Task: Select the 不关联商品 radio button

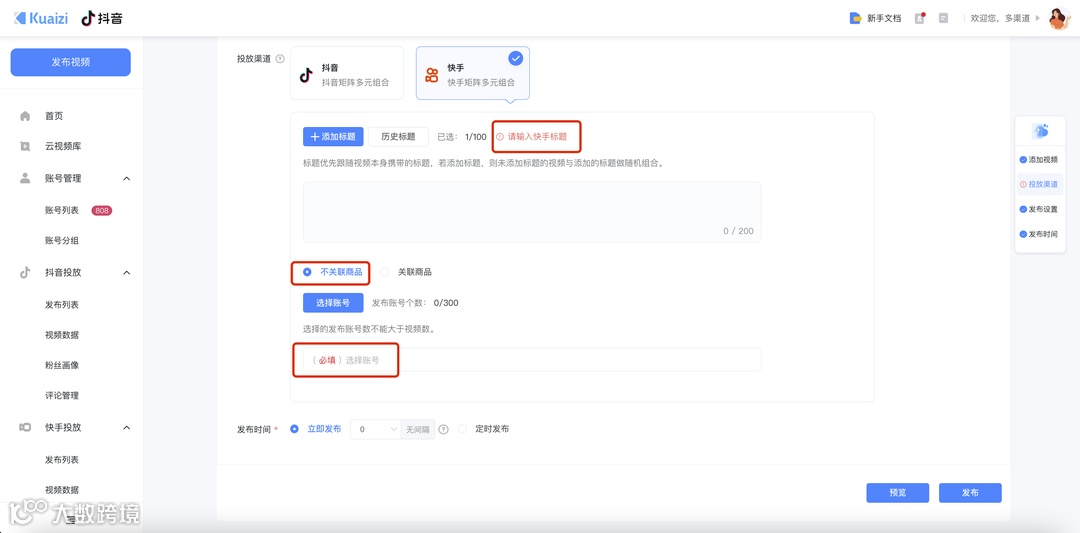Action: click(x=307, y=272)
